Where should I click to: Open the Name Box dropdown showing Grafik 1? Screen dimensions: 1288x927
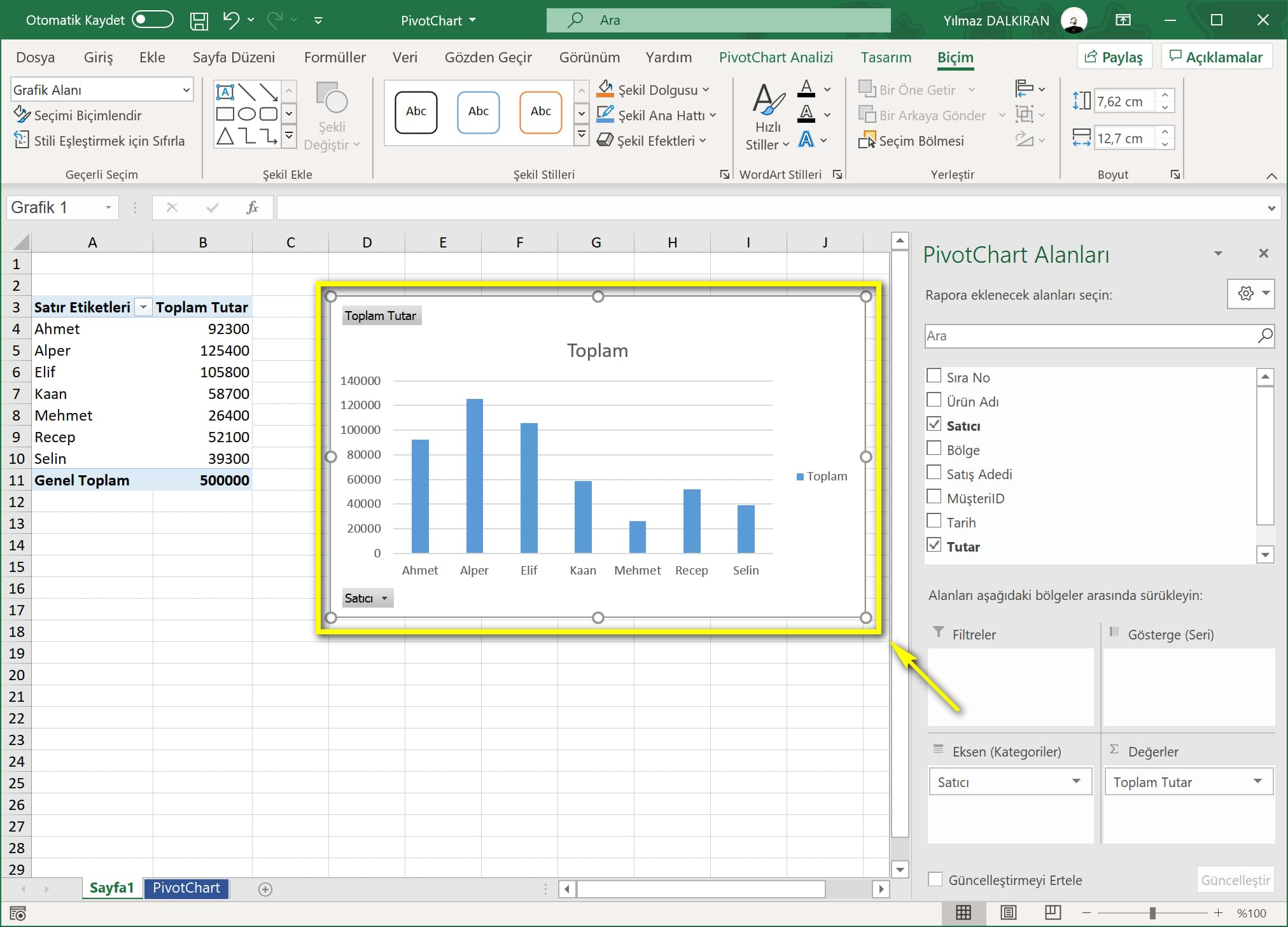[108, 207]
